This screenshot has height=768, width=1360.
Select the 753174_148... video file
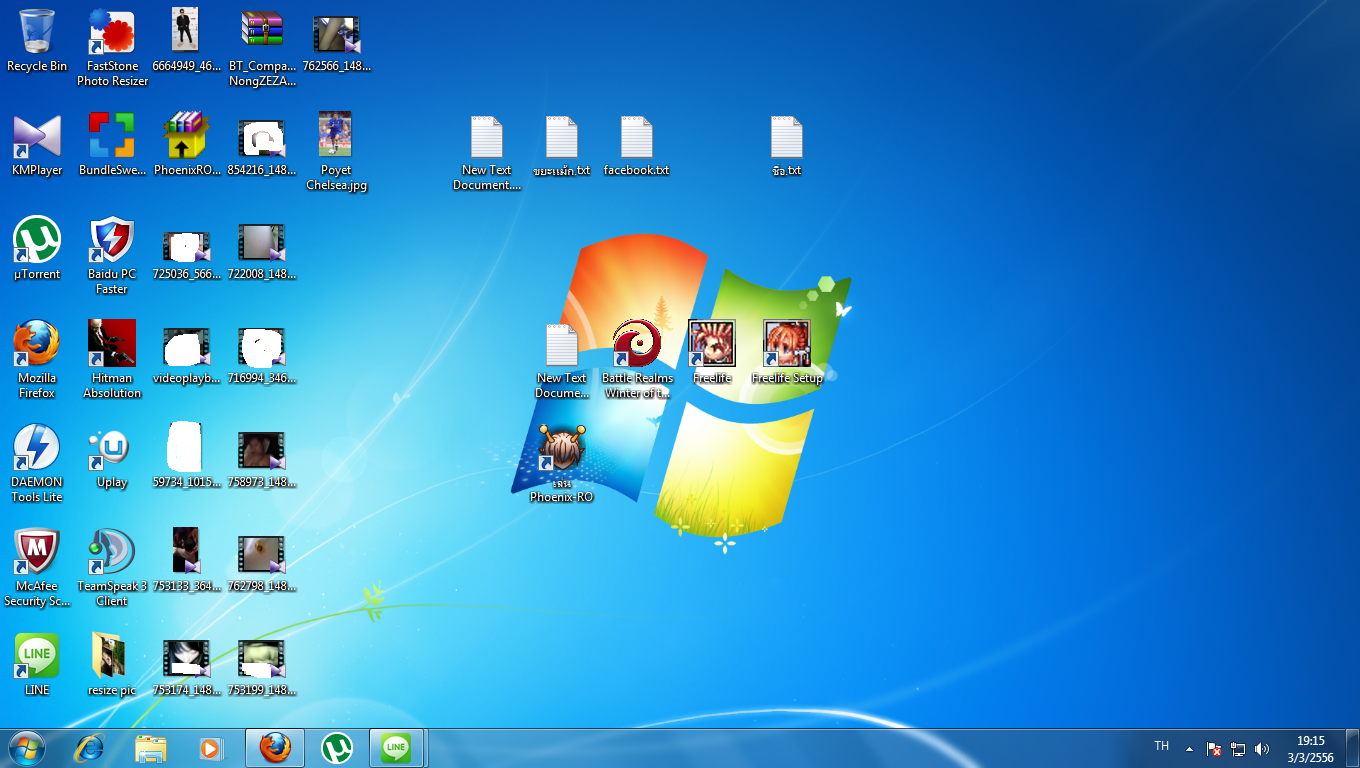(x=187, y=665)
